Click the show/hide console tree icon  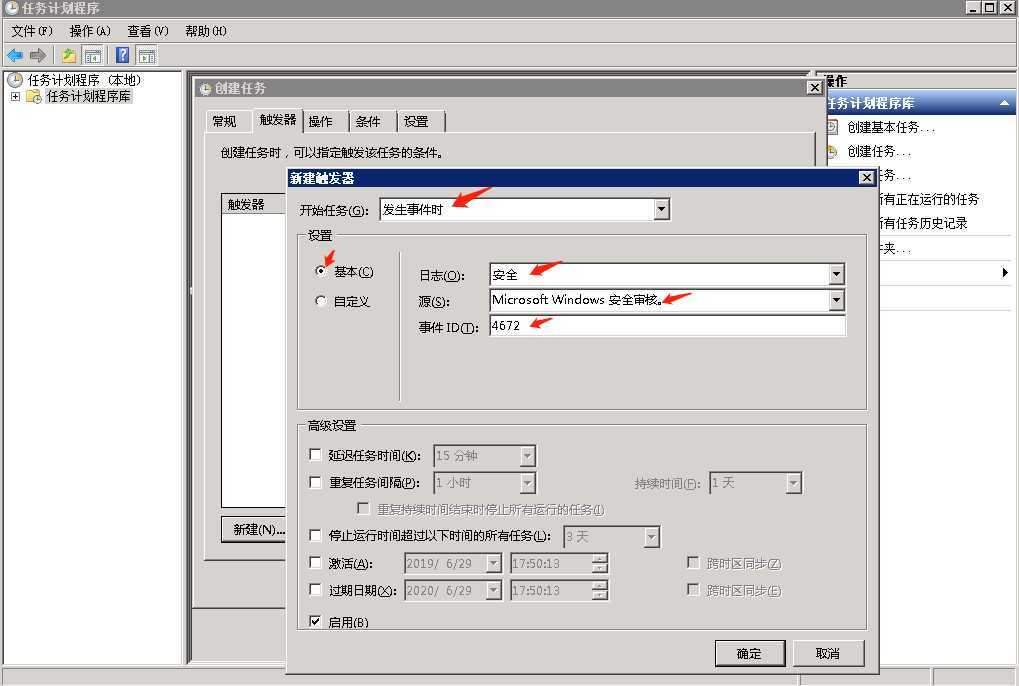pos(93,56)
